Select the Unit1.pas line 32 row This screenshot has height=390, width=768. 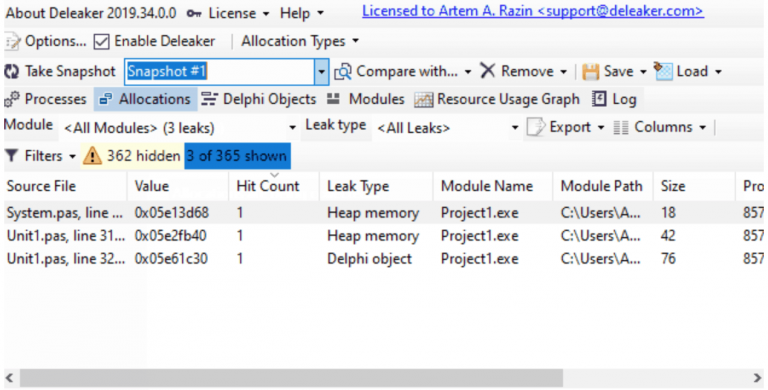pos(384,259)
